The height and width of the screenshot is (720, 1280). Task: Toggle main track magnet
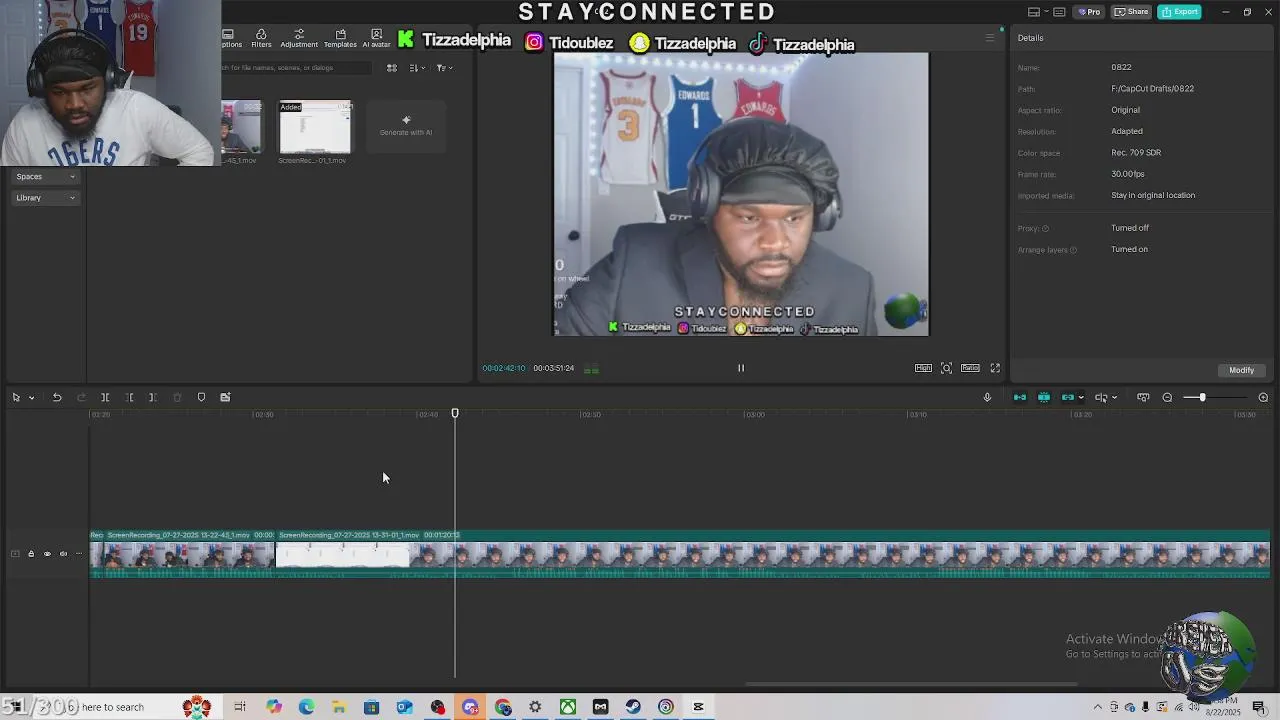pos(1020,398)
